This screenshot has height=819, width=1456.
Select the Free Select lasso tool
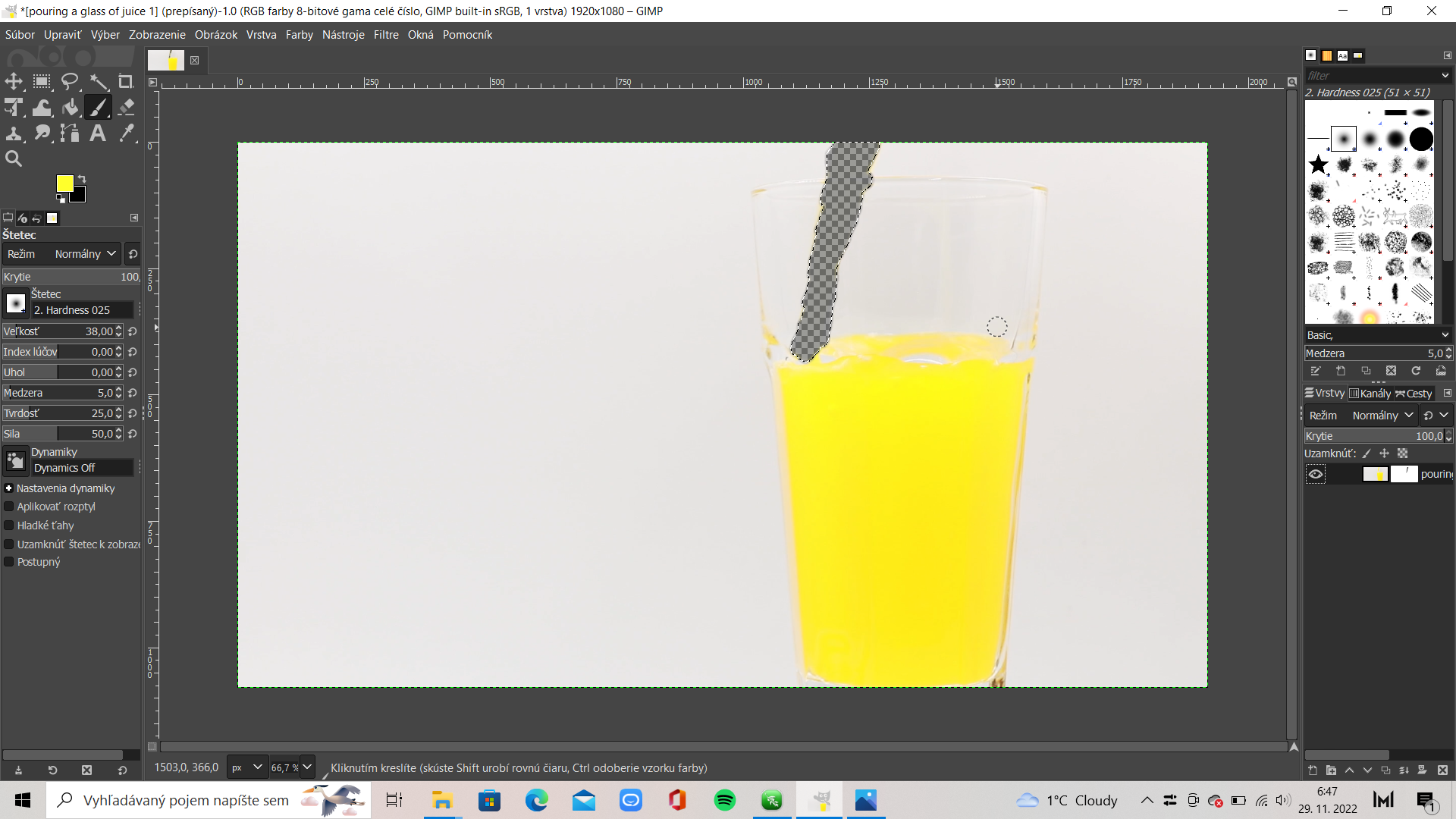click(70, 82)
